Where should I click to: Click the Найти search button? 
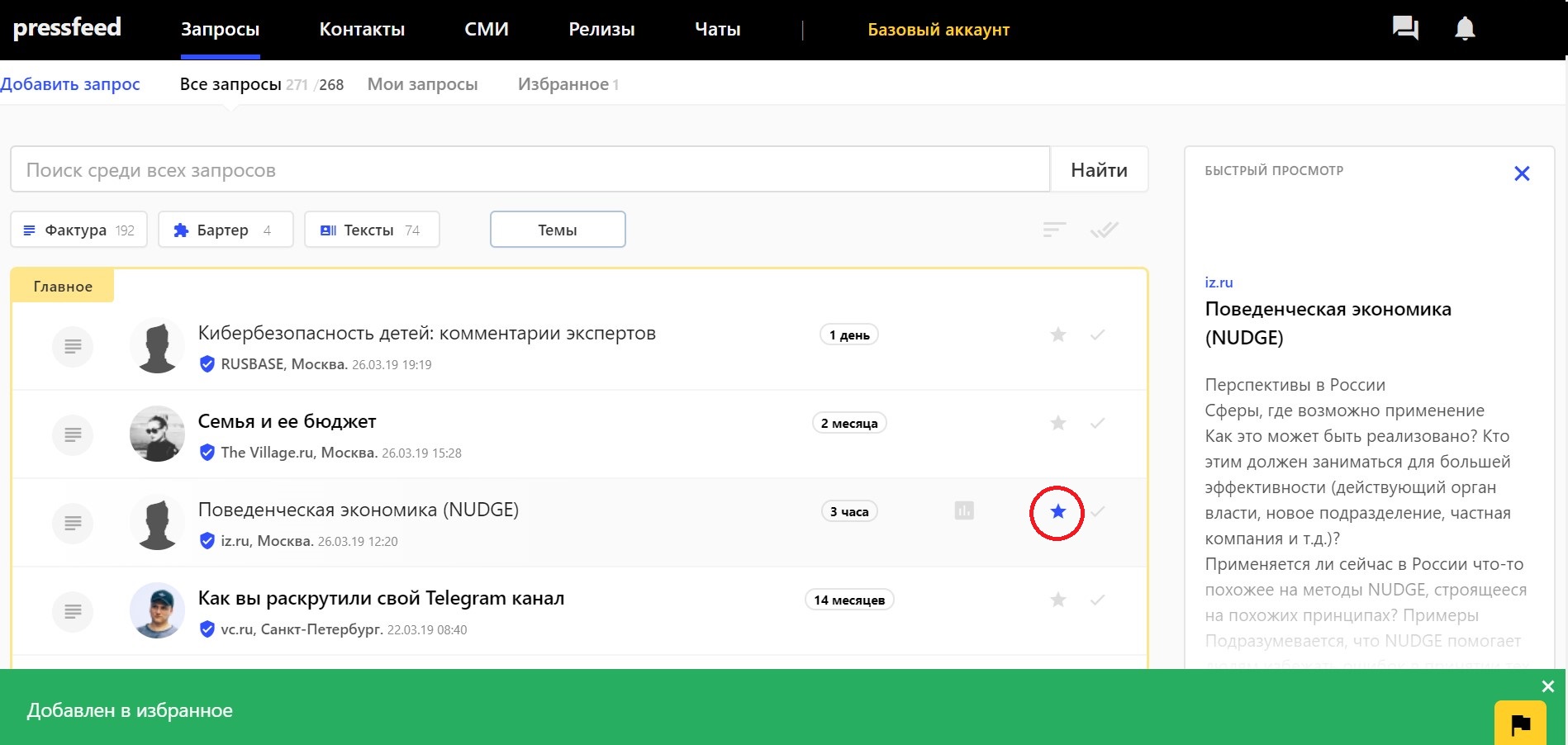(x=1099, y=170)
